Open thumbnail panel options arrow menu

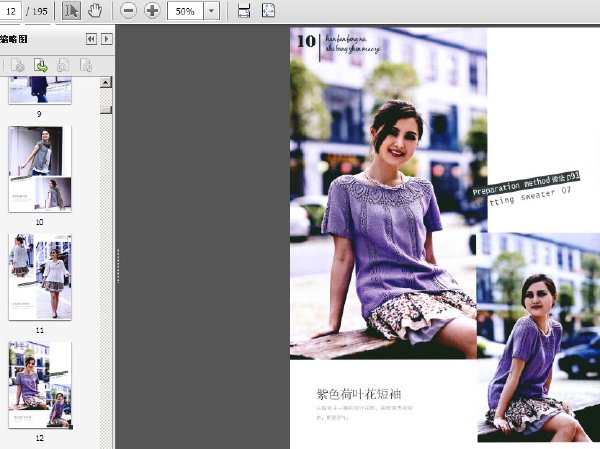point(107,39)
